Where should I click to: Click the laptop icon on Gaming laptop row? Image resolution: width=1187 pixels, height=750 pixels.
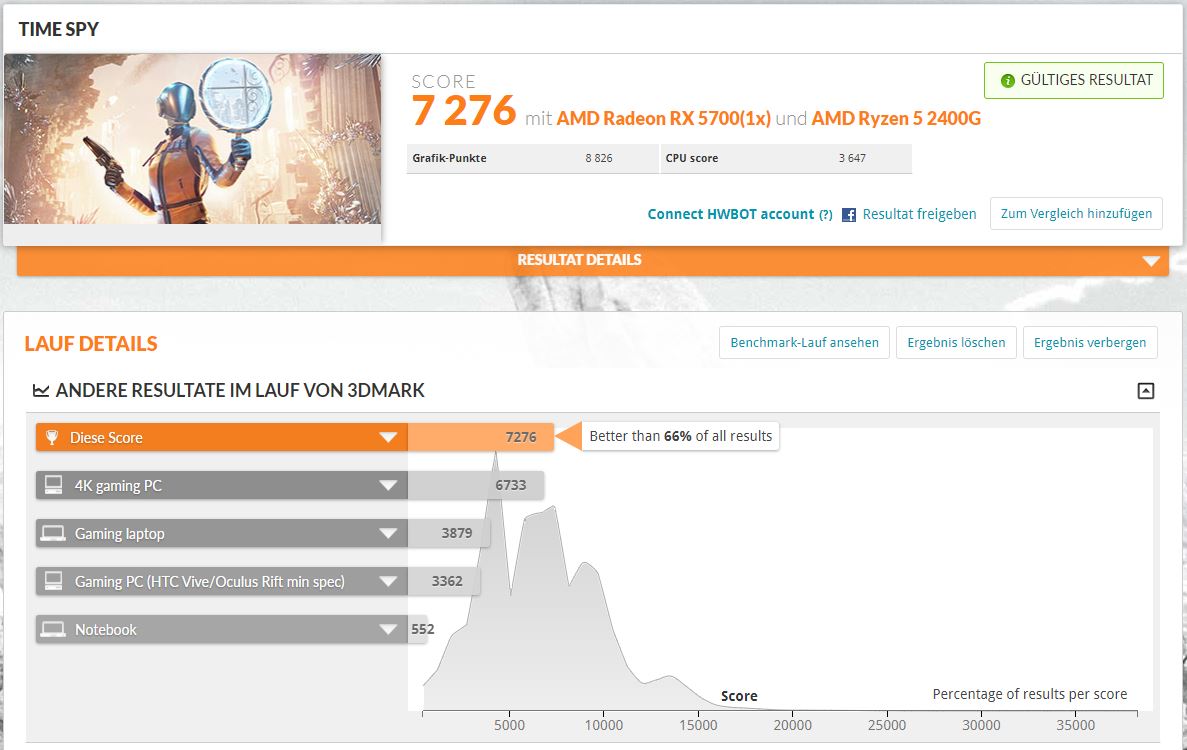[53, 534]
